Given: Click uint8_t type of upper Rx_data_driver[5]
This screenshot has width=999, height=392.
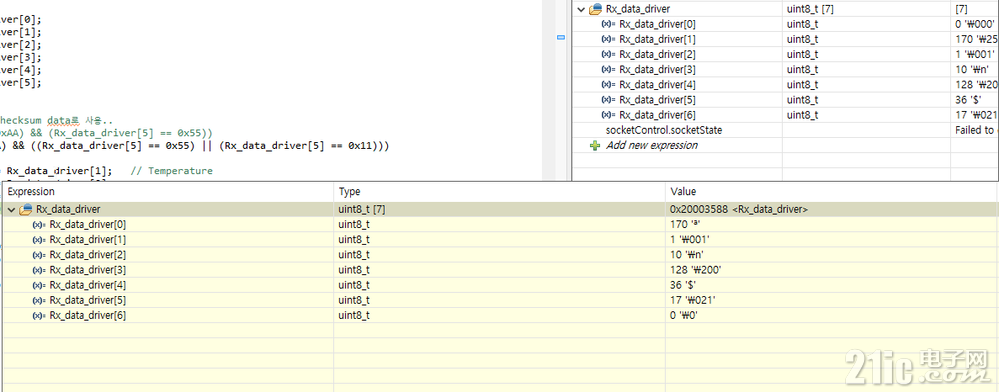Looking at the screenshot, I should (x=803, y=100).
